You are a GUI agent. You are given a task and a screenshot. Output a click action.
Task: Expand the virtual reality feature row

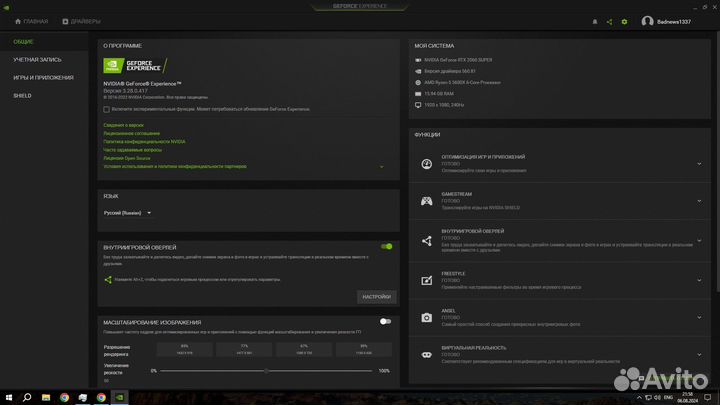click(x=699, y=354)
